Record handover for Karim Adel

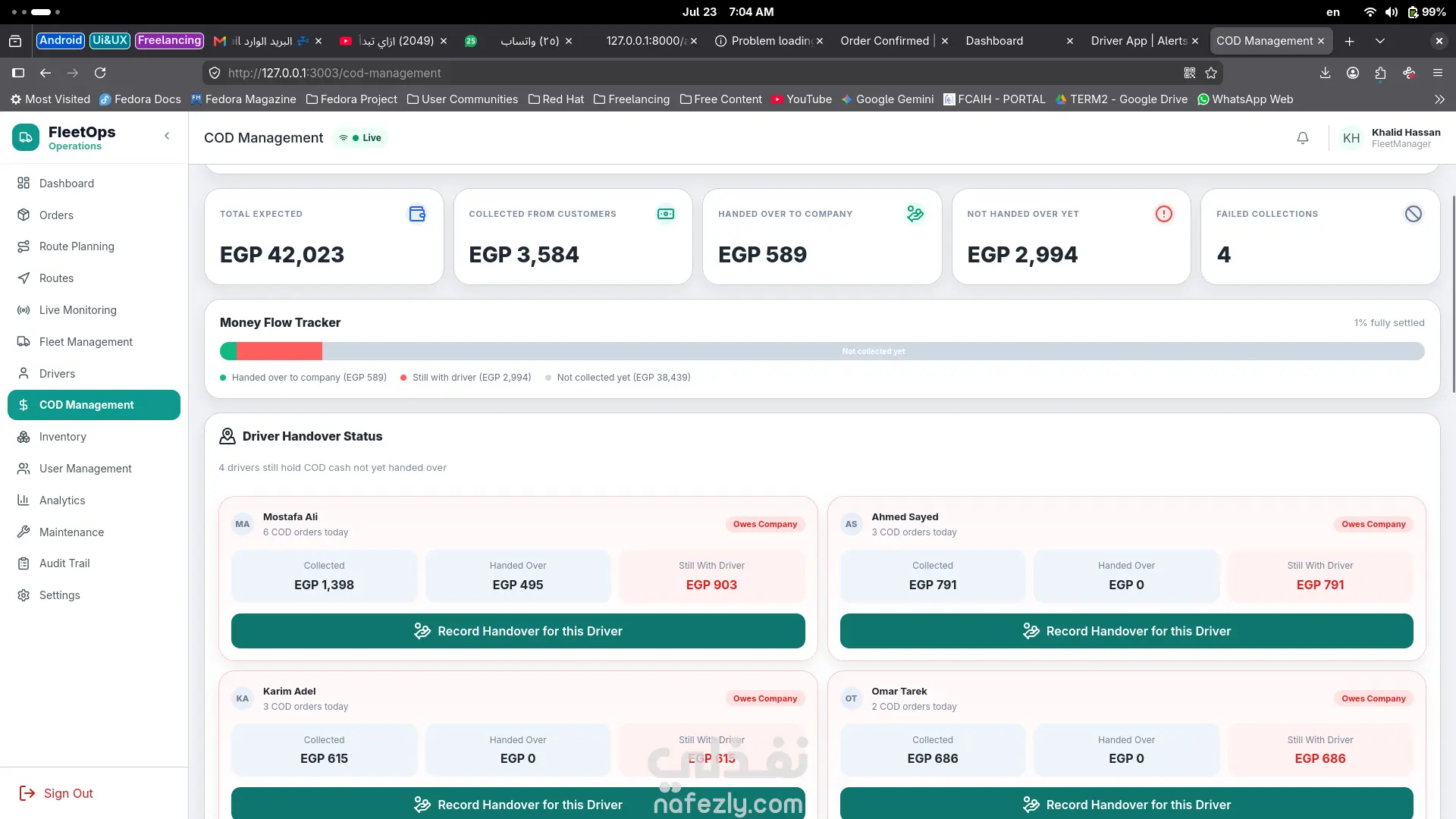(518, 803)
